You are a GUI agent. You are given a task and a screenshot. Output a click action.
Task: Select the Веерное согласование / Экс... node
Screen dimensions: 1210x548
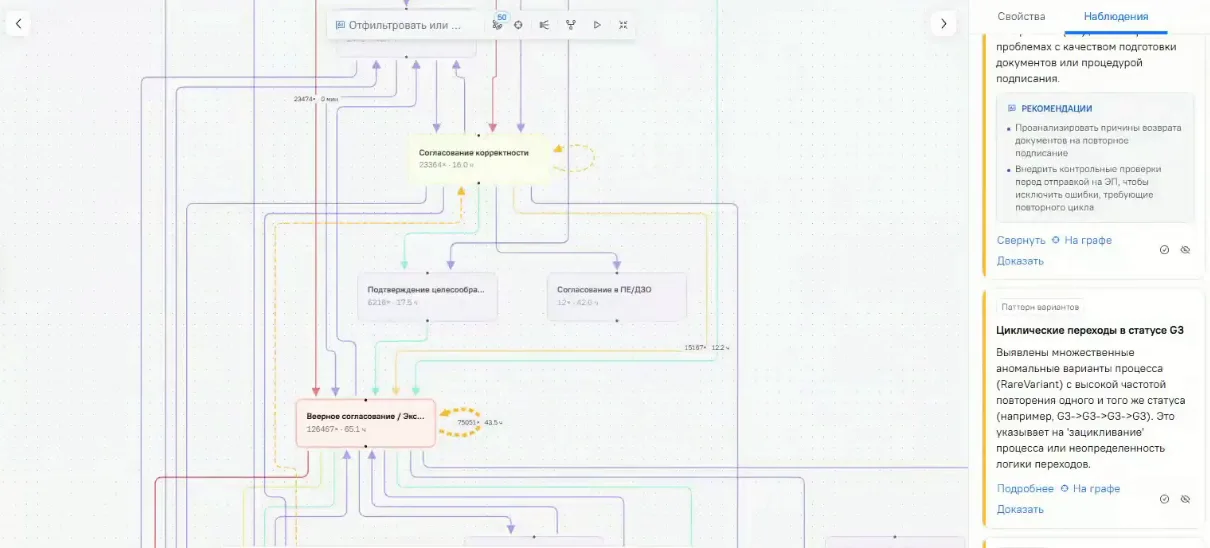coord(366,423)
